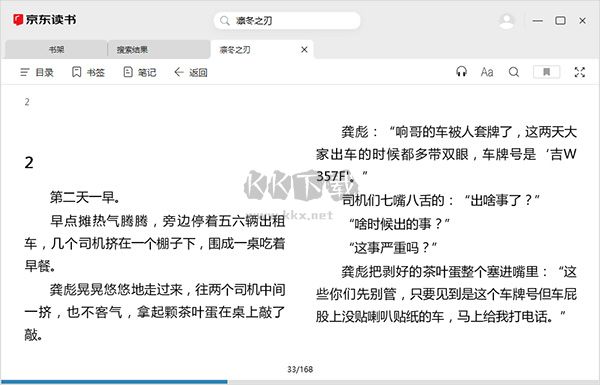This screenshot has width=600, height=385.
Task: Click the line starting 龚彪："响哥的车被人套牌了
Action: point(459,132)
